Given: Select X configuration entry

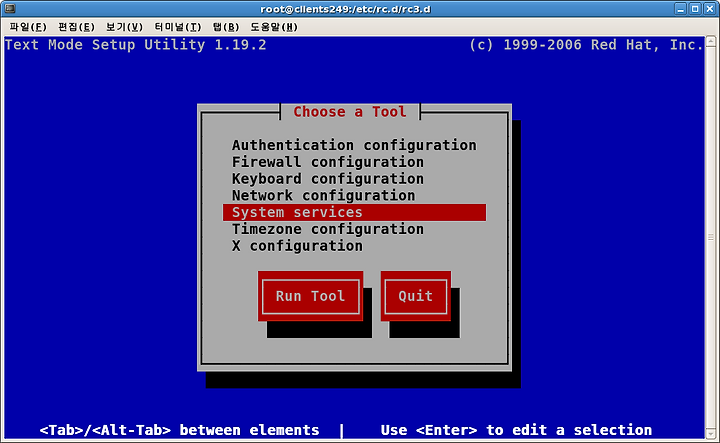Looking at the screenshot, I should click(x=354, y=246).
